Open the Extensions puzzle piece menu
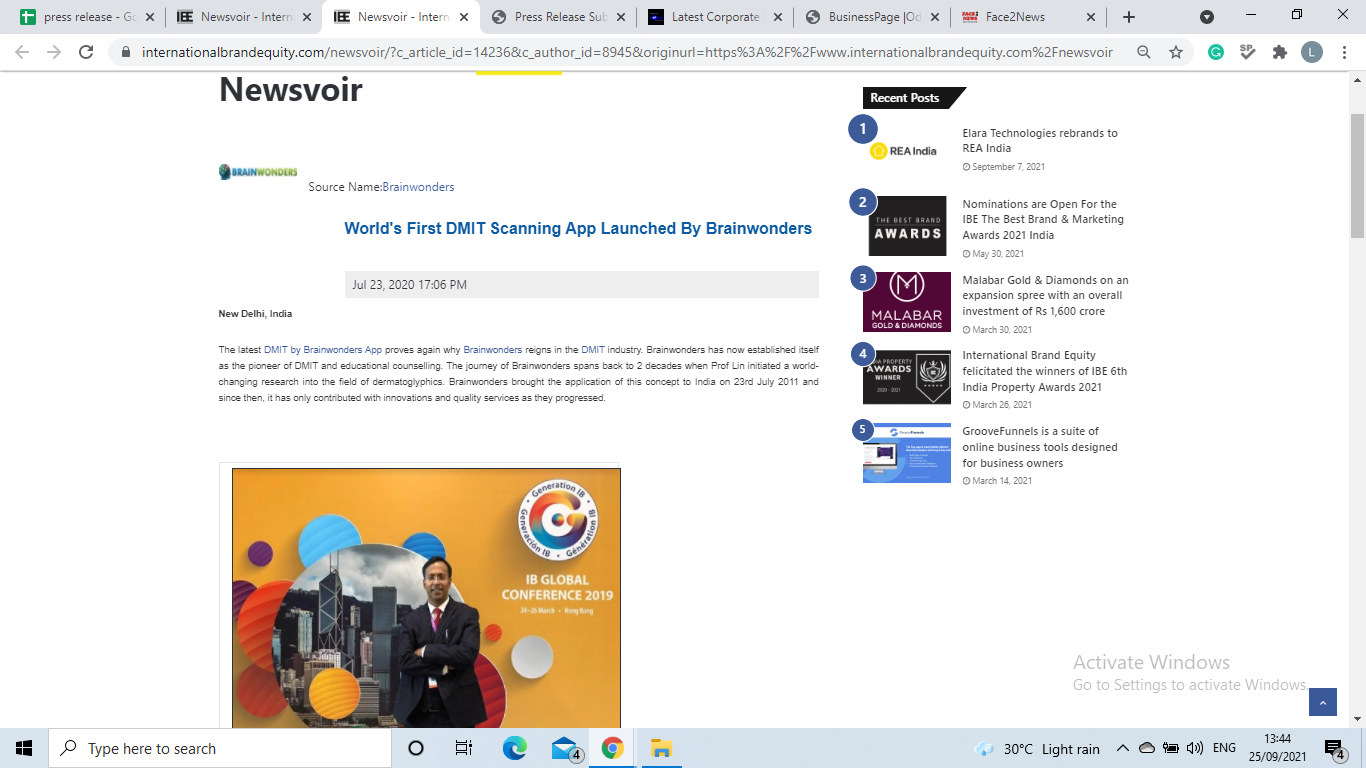Image resolution: width=1366 pixels, height=768 pixels. (x=1279, y=52)
